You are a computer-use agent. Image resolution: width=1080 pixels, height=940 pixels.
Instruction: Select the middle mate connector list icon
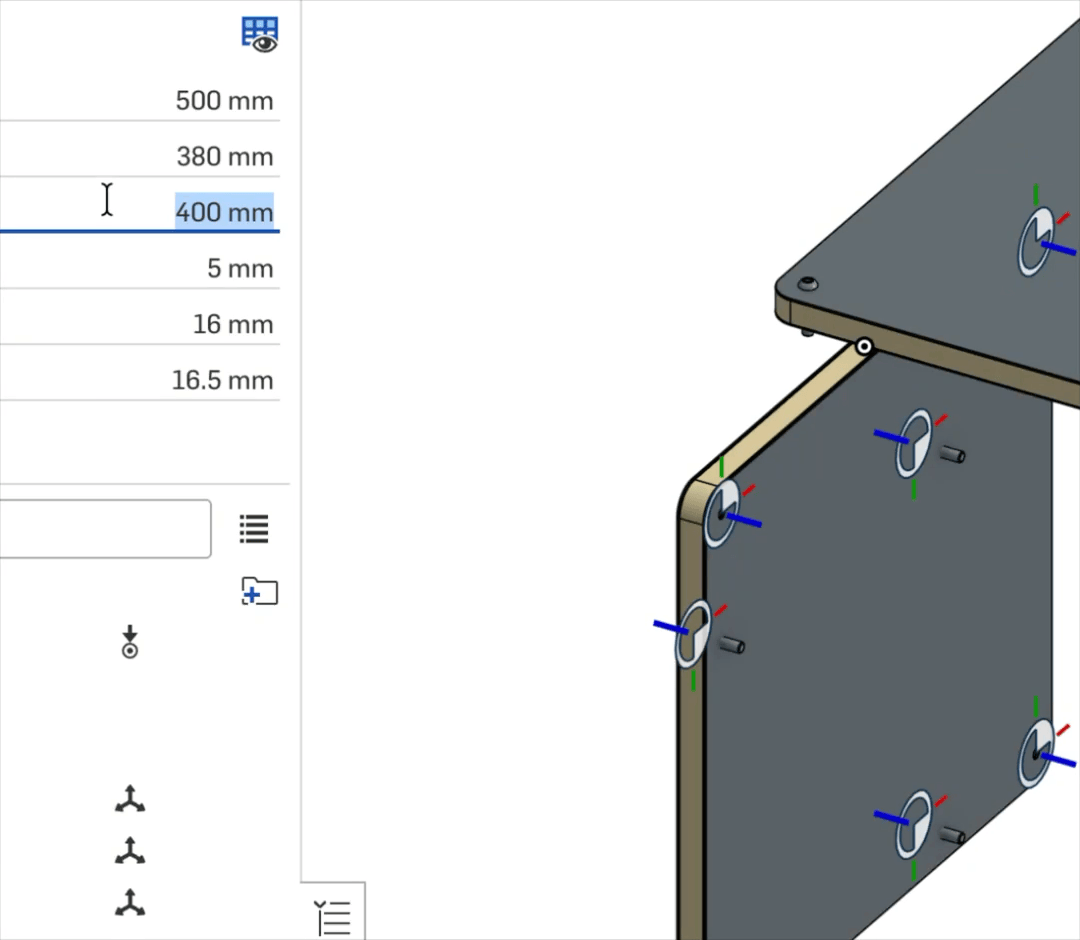(129, 851)
